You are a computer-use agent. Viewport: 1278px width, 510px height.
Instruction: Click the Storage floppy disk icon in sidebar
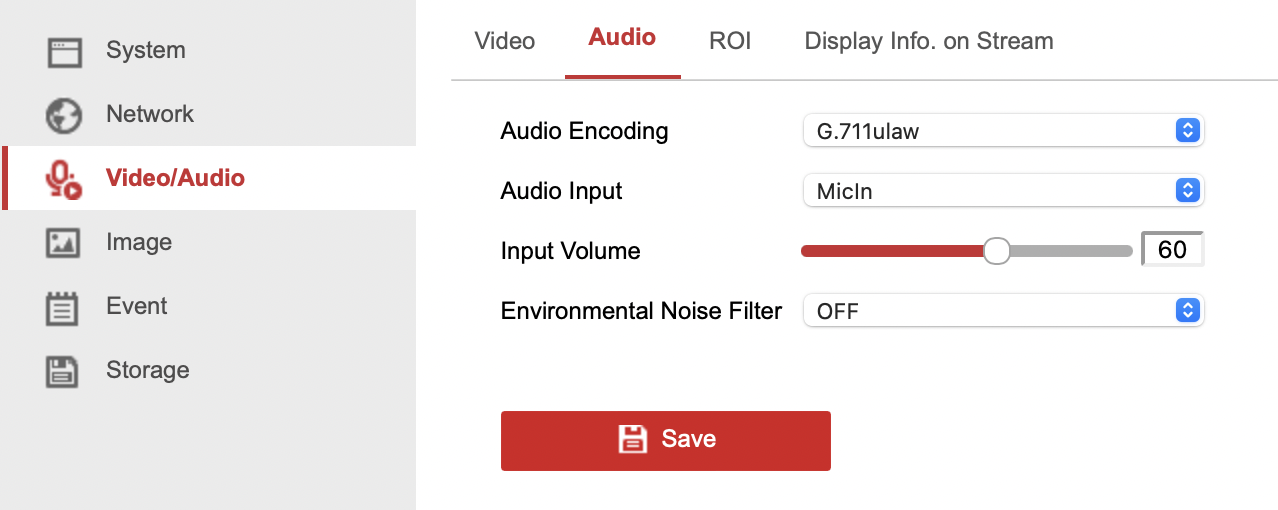coord(64,371)
